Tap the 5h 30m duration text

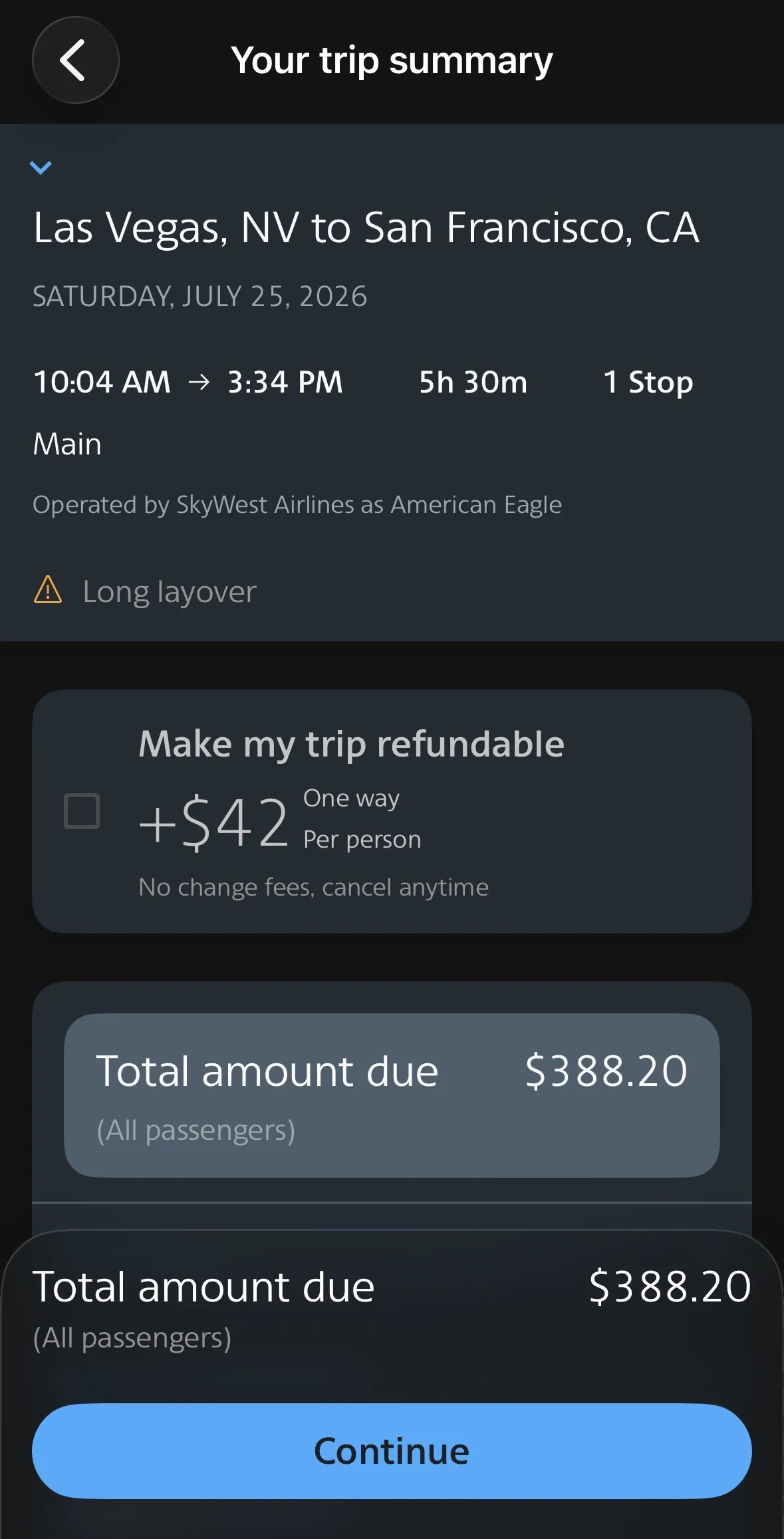tap(473, 383)
